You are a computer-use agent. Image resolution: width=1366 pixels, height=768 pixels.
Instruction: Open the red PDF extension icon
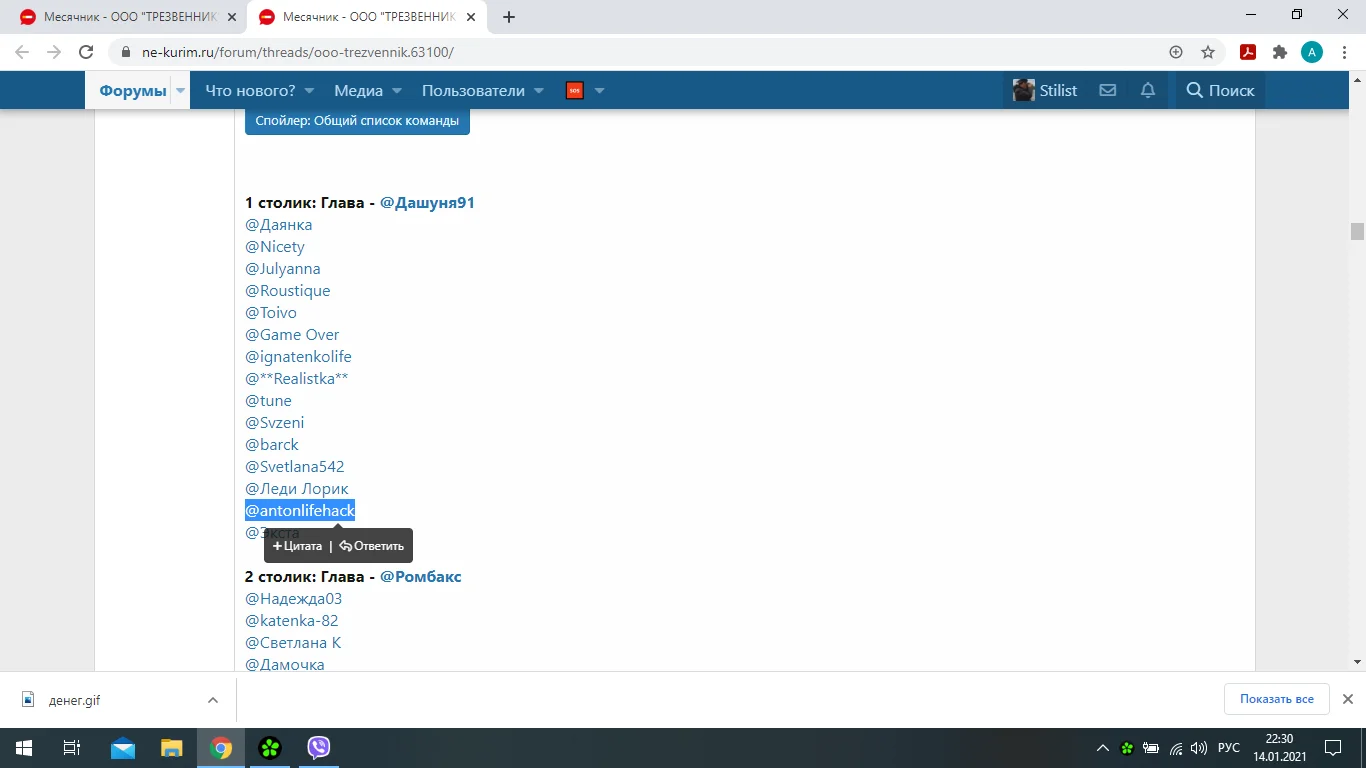(x=1248, y=52)
